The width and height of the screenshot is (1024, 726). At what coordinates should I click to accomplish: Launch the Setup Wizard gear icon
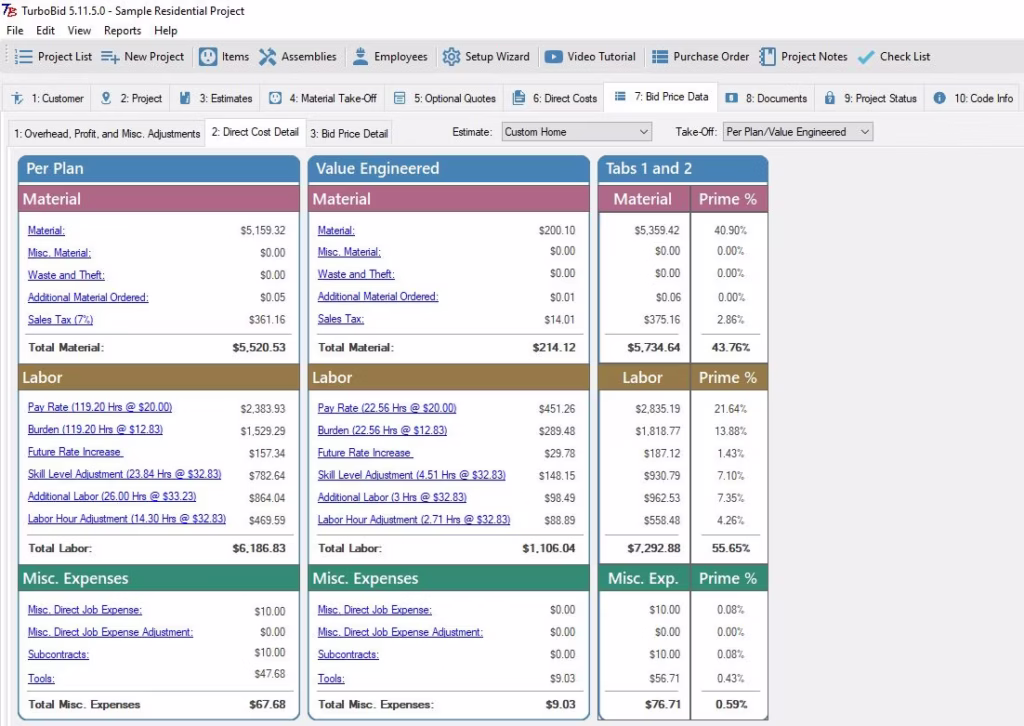coord(451,57)
